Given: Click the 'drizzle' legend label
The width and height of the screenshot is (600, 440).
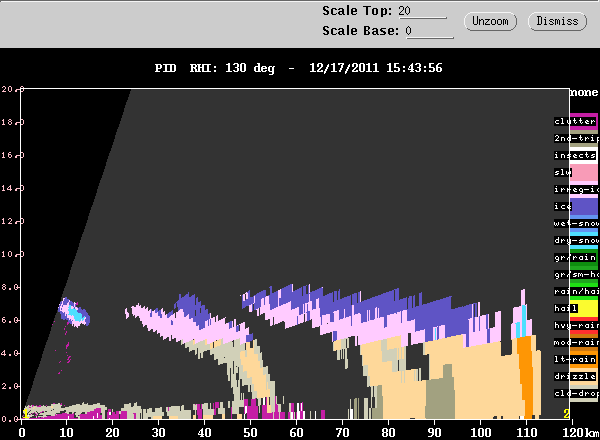Looking at the screenshot, I should point(575,376).
